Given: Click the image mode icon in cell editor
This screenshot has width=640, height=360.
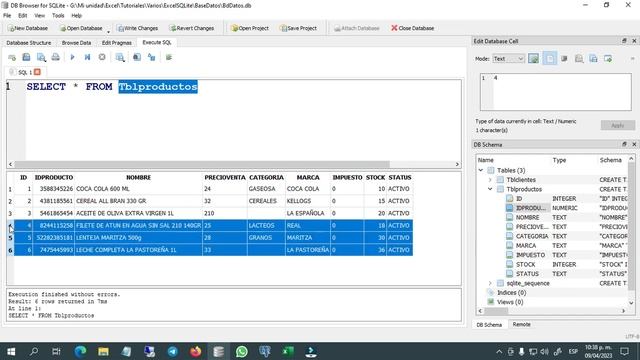Looking at the screenshot, I should 533,59.
